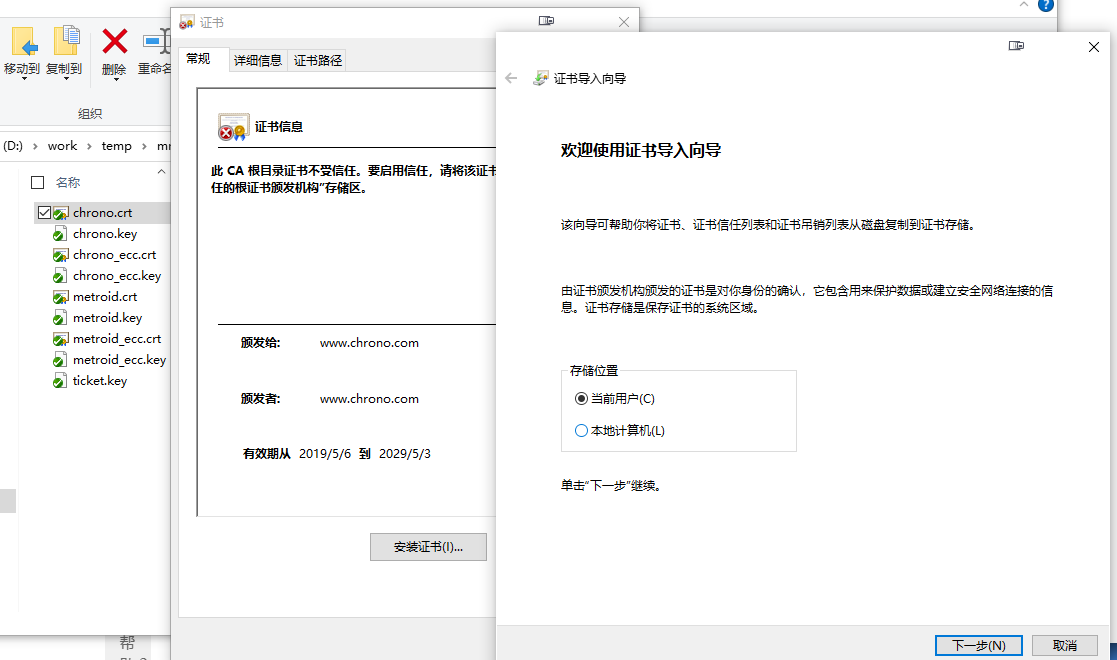Viewport: 1117px width, 660px height.
Task: Click the metroid.crt certificate file icon
Action: click(x=61, y=297)
